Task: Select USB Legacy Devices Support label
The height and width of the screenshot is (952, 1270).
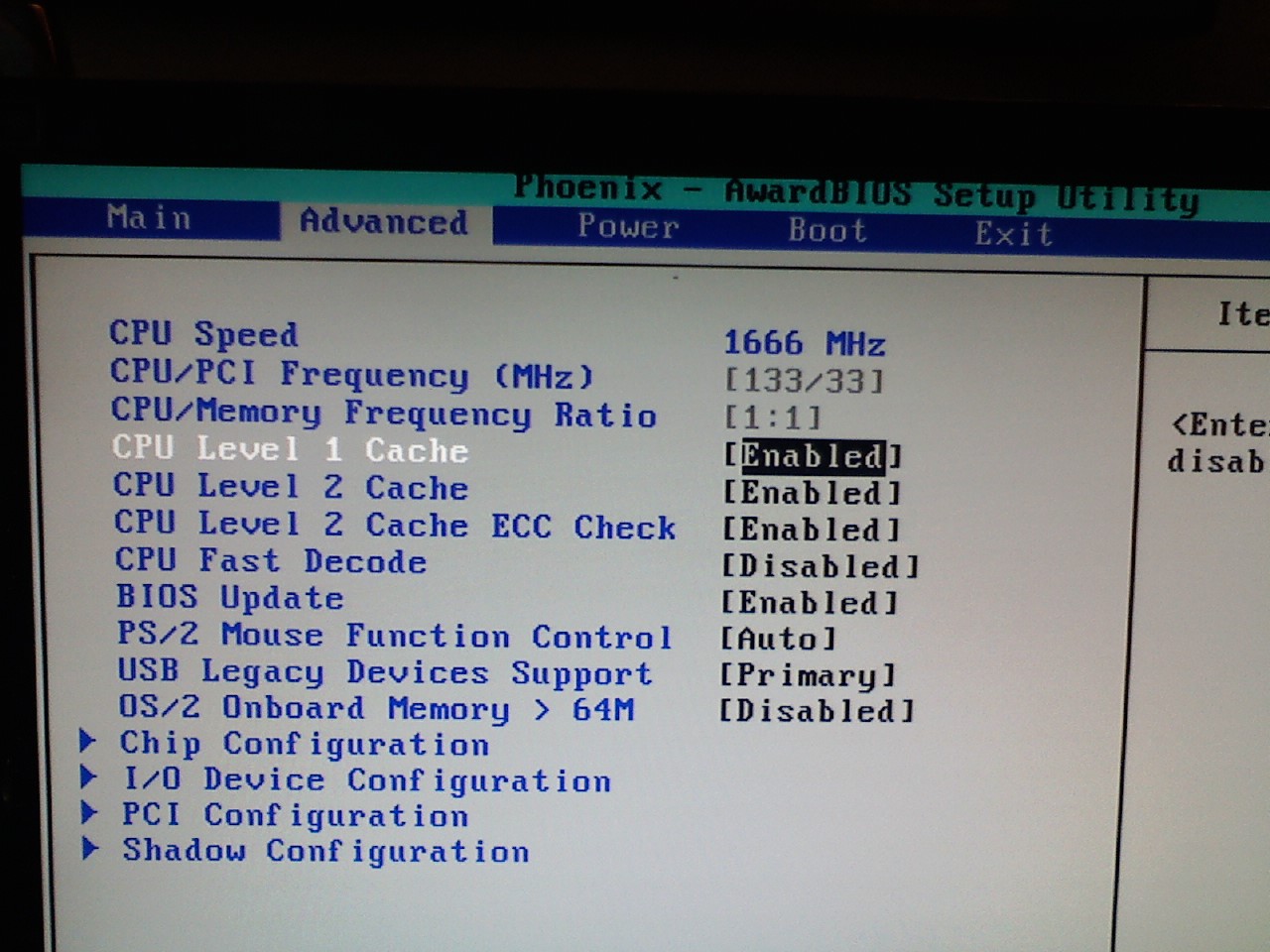Action: (x=385, y=671)
